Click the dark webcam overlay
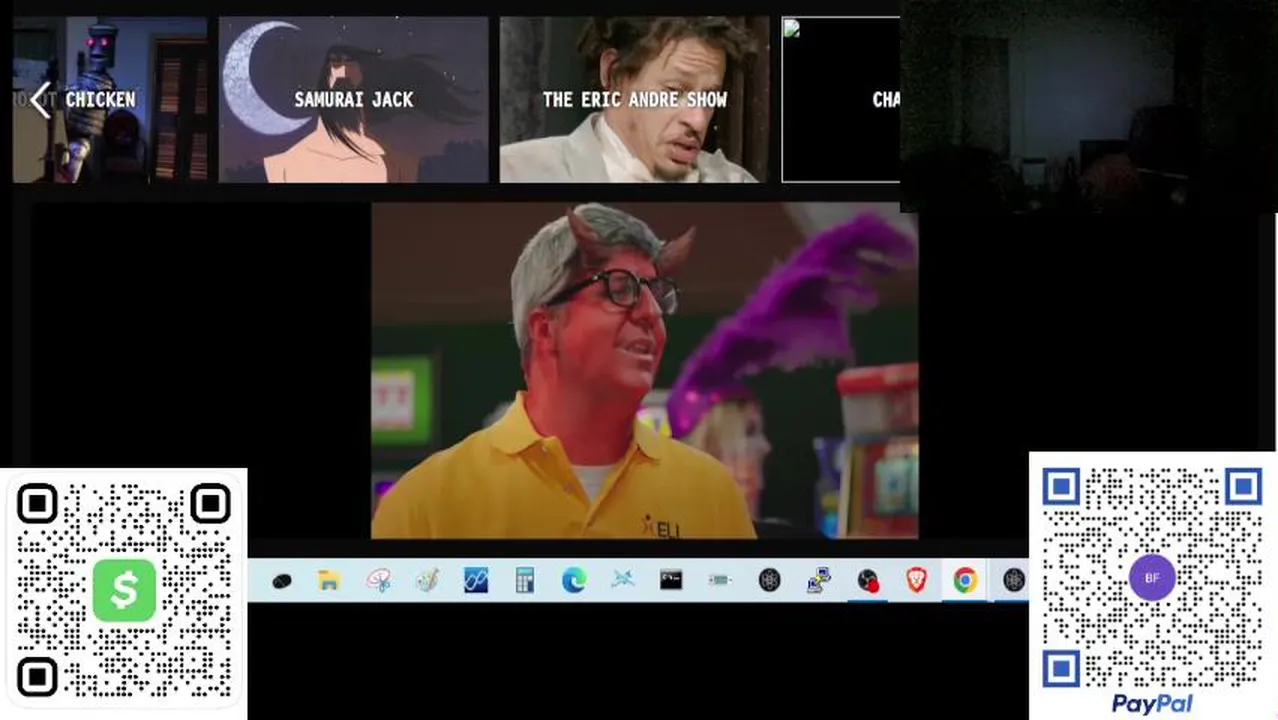 coord(1088,106)
